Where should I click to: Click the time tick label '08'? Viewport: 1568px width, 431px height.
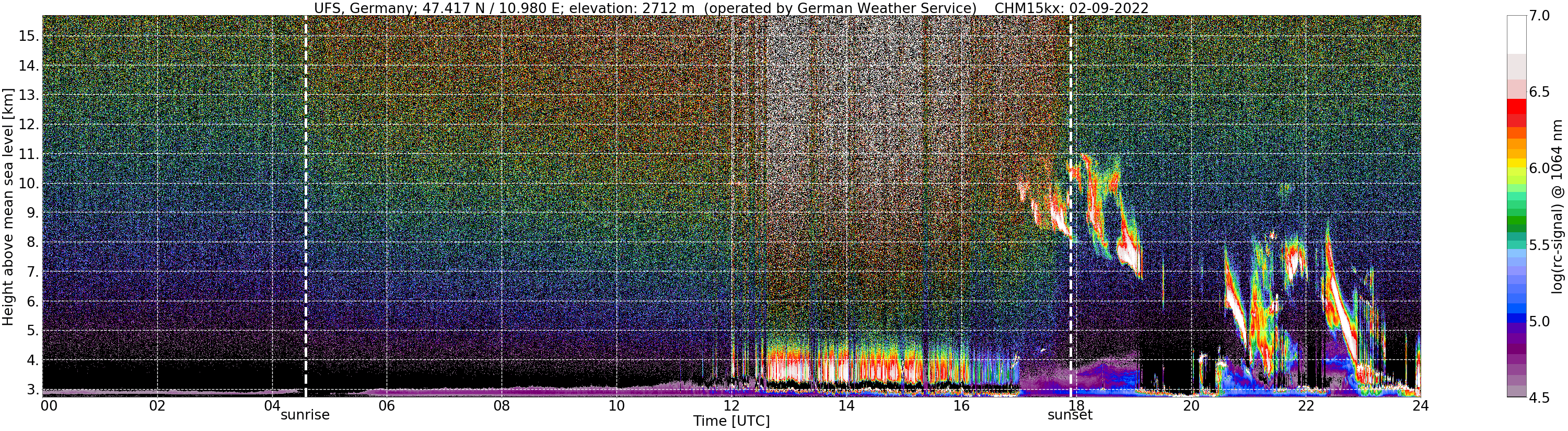[502, 406]
